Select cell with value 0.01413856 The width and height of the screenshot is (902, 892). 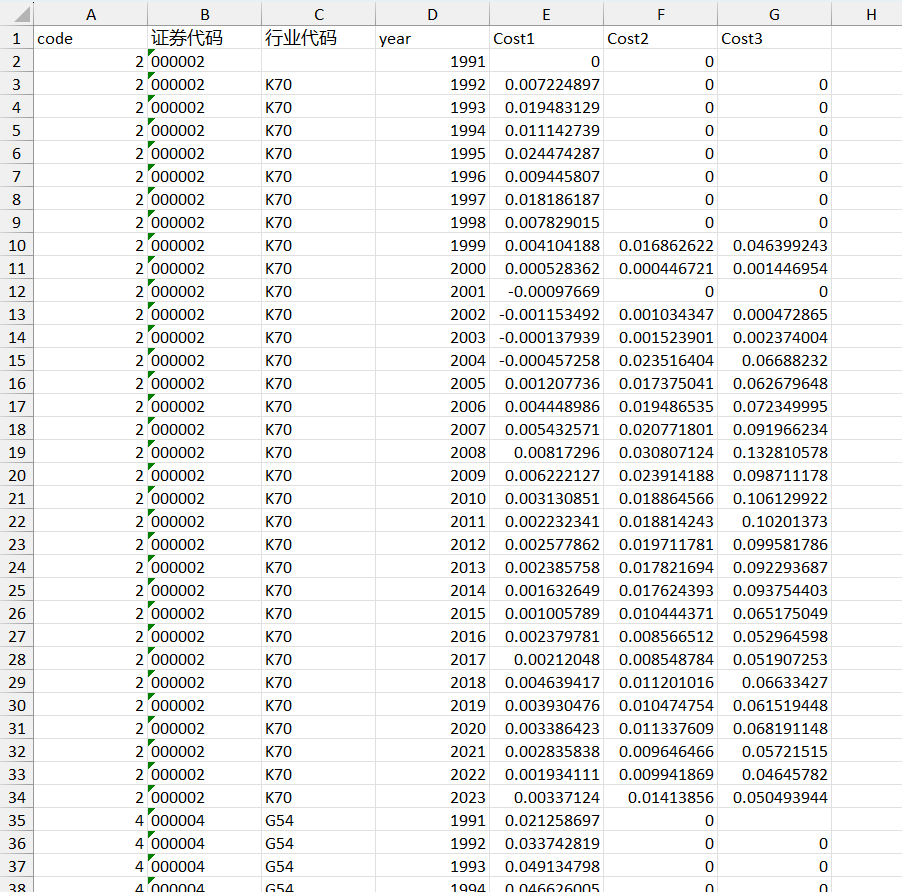tap(660, 798)
